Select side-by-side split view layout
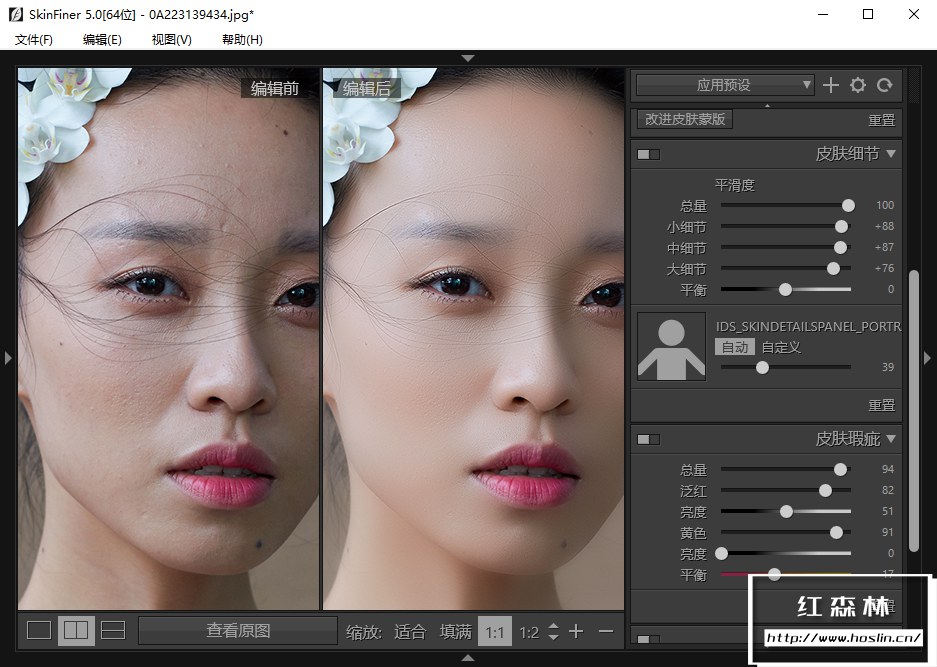Image resolution: width=937 pixels, height=667 pixels. point(76,630)
